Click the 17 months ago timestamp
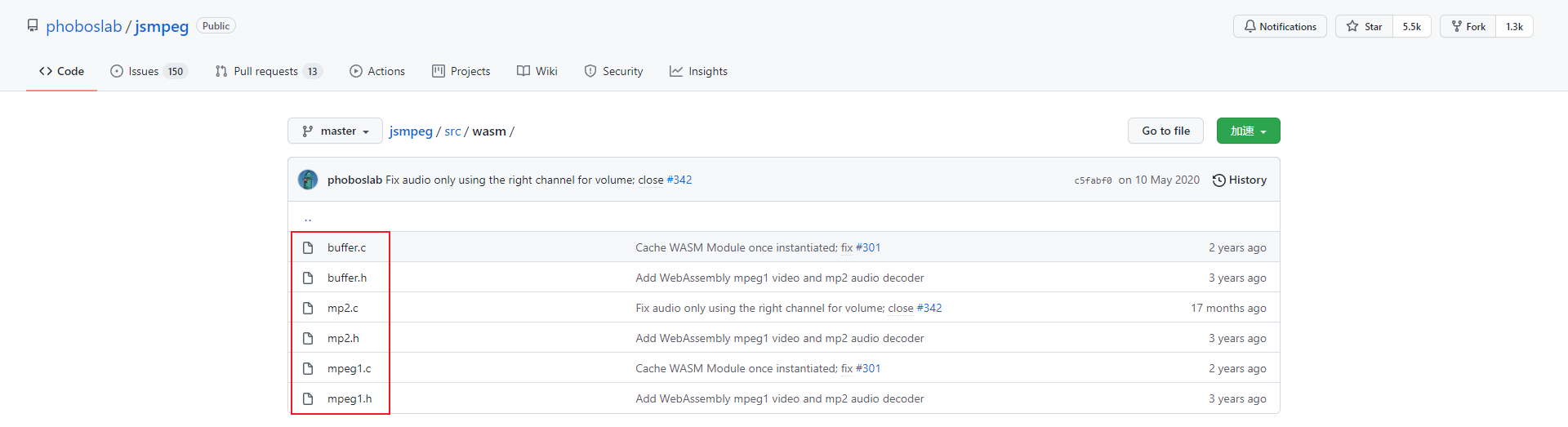 coord(1228,308)
